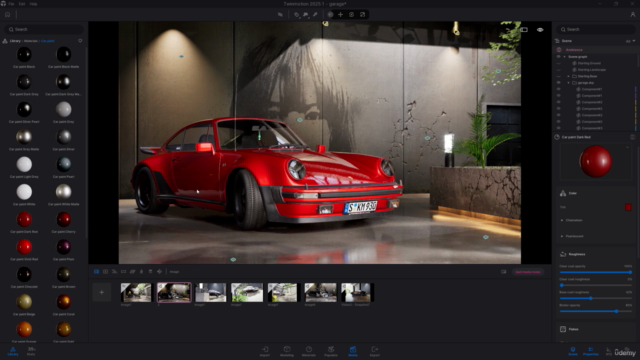Expand the Starting Base folder
Image resolution: width=640 pixels, height=360 pixels.
coord(569,76)
